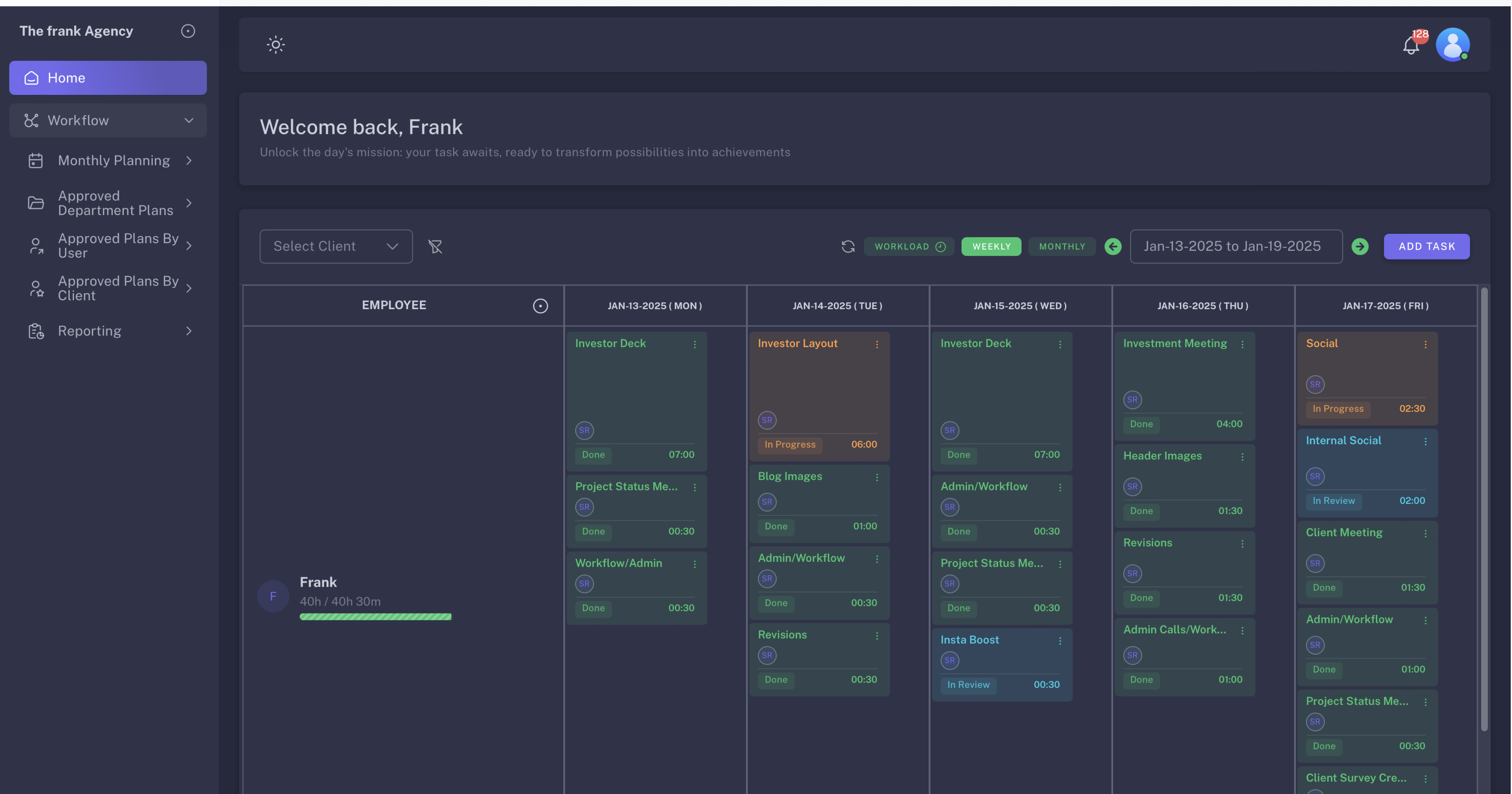The width and height of the screenshot is (1512, 794).
Task: Click the ADD TASK button
Action: tap(1426, 246)
